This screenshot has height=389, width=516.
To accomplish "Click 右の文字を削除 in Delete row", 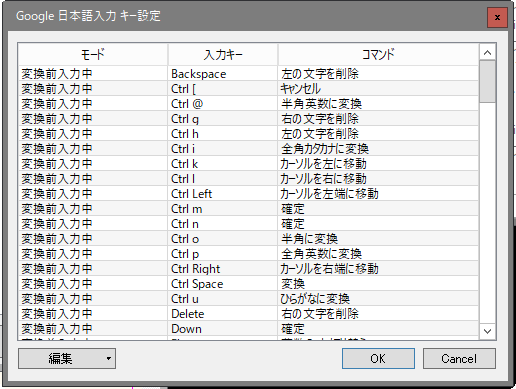I will (x=378, y=314).
